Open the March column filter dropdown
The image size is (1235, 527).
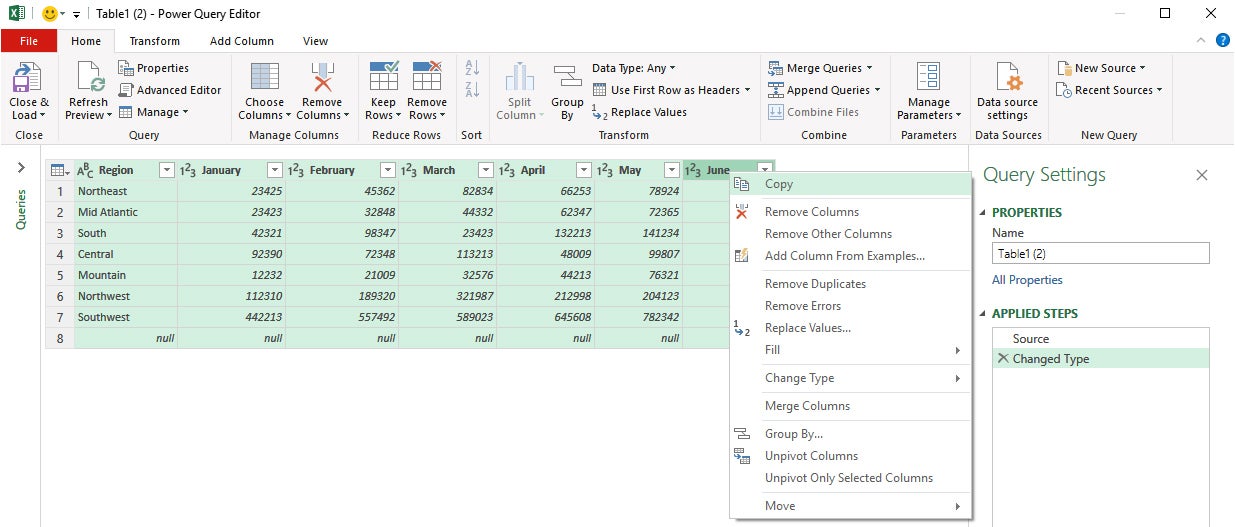(485, 170)
